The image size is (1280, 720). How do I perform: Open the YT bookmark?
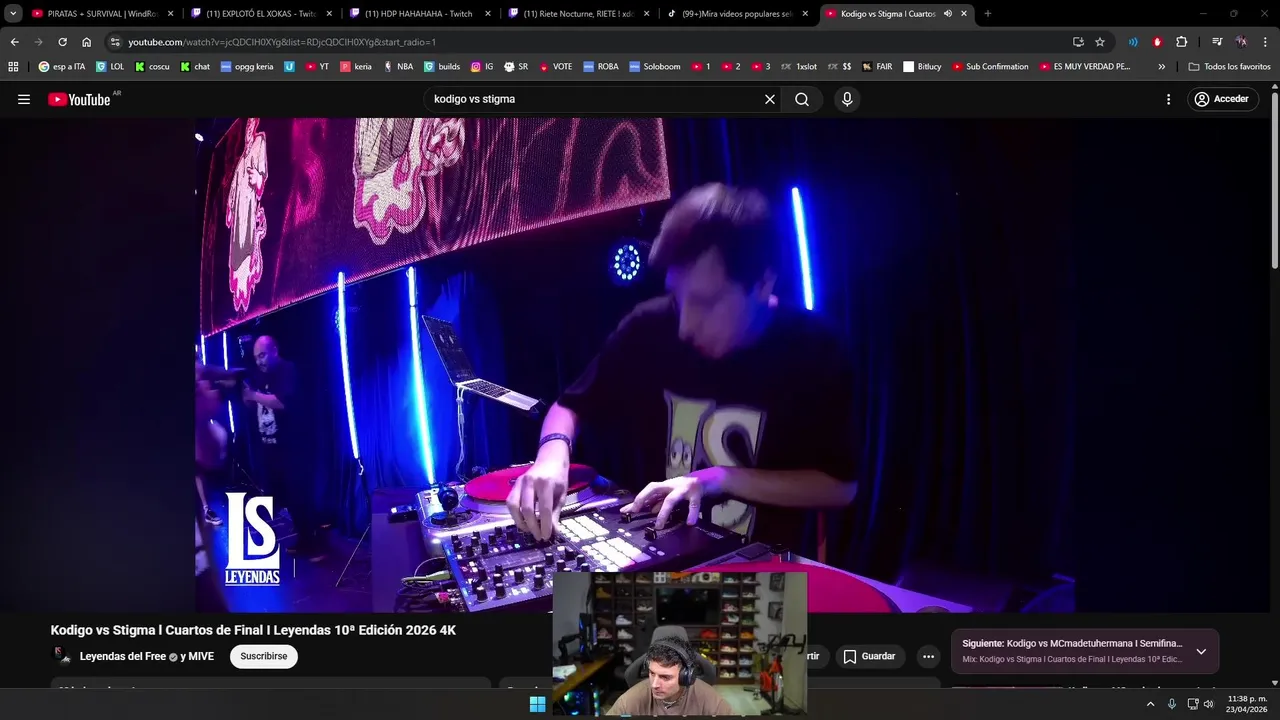tap(317, 67)
